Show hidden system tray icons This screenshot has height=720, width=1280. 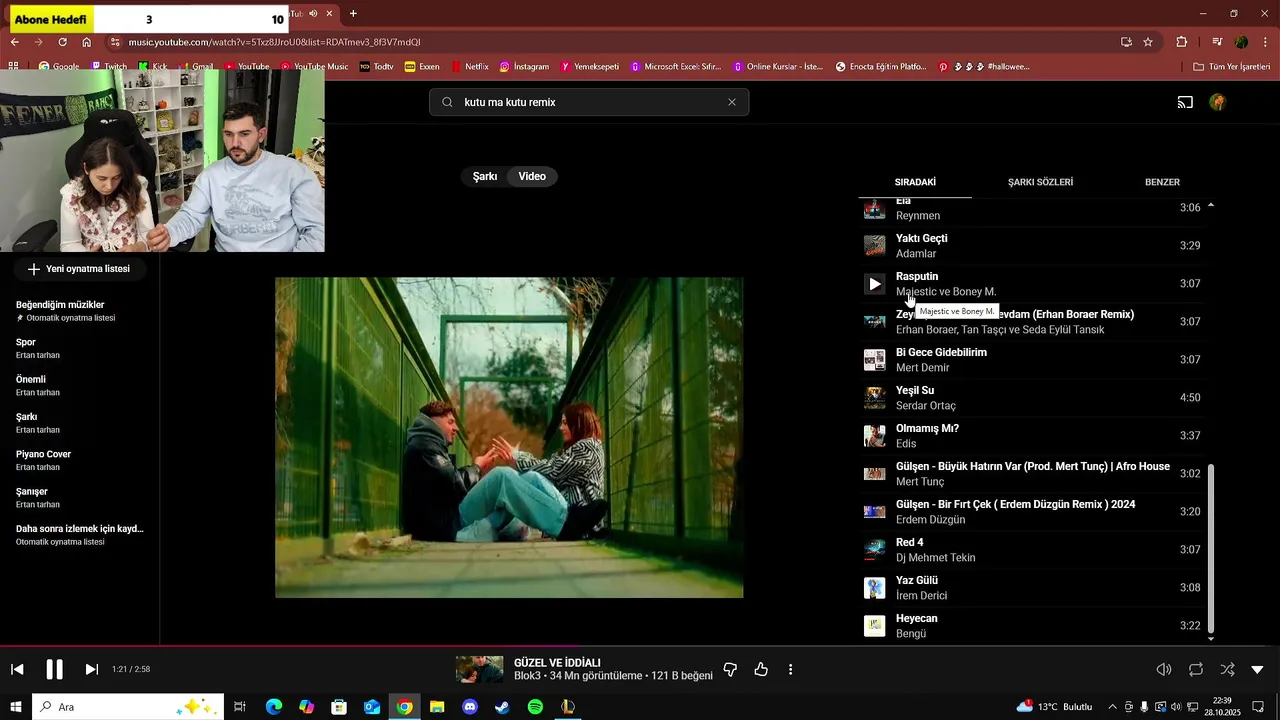tap(1112, 707)
